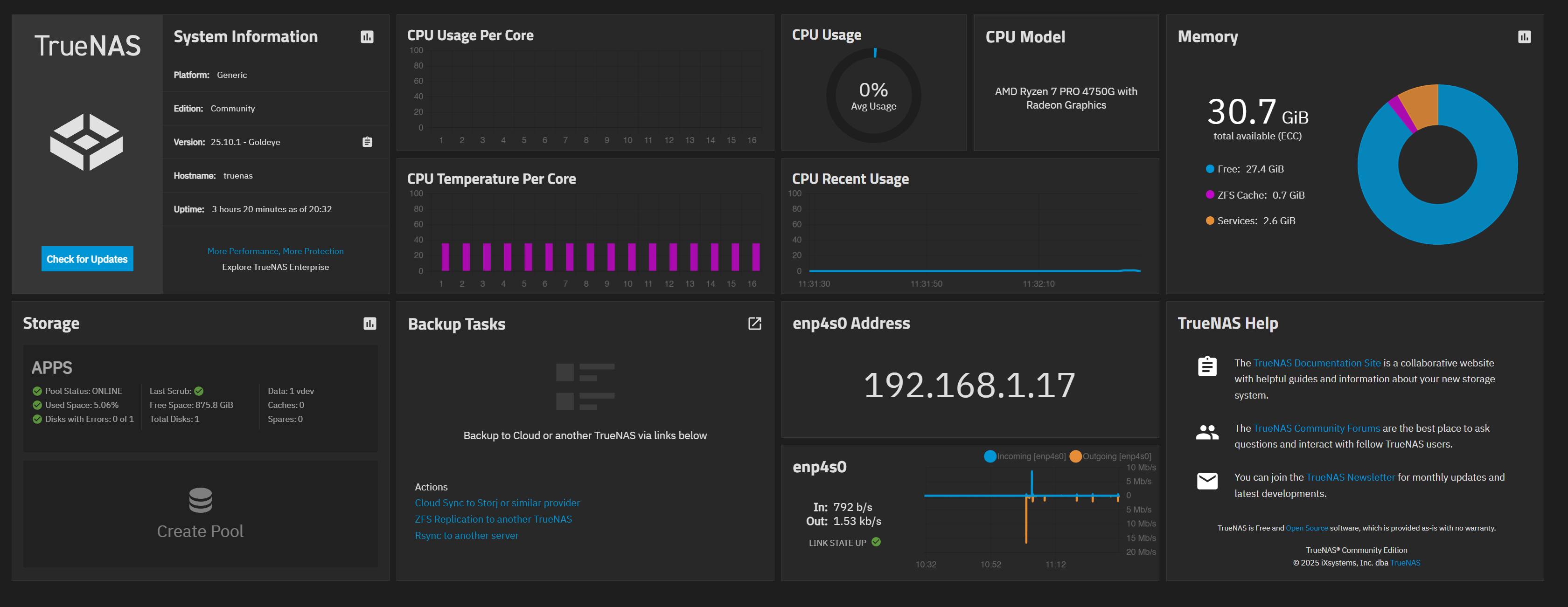Open ZFS Replication to another TrueNAS
1568x607 pixels.
pyautogui.click(x=493, y=519)
